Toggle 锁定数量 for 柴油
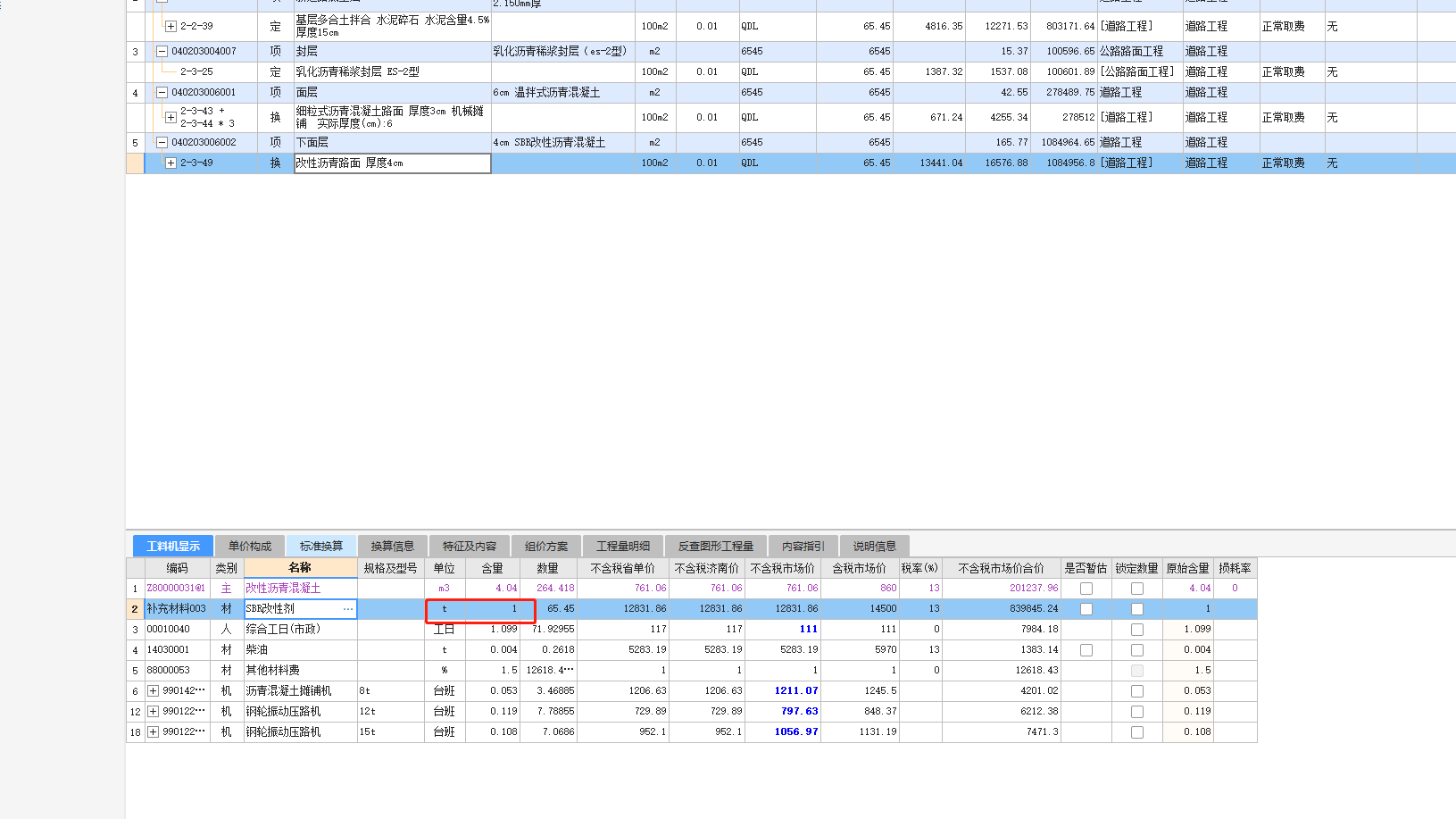 click(1137, 650)
